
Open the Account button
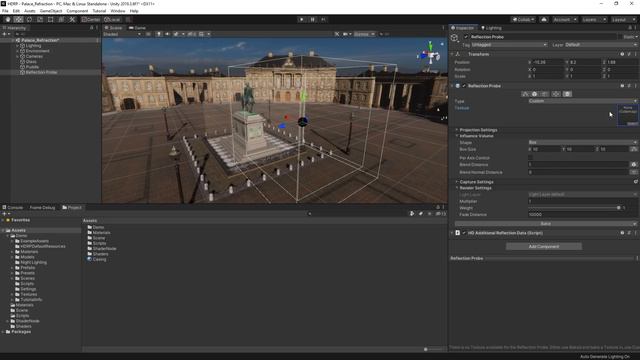[x=564, y=19]
